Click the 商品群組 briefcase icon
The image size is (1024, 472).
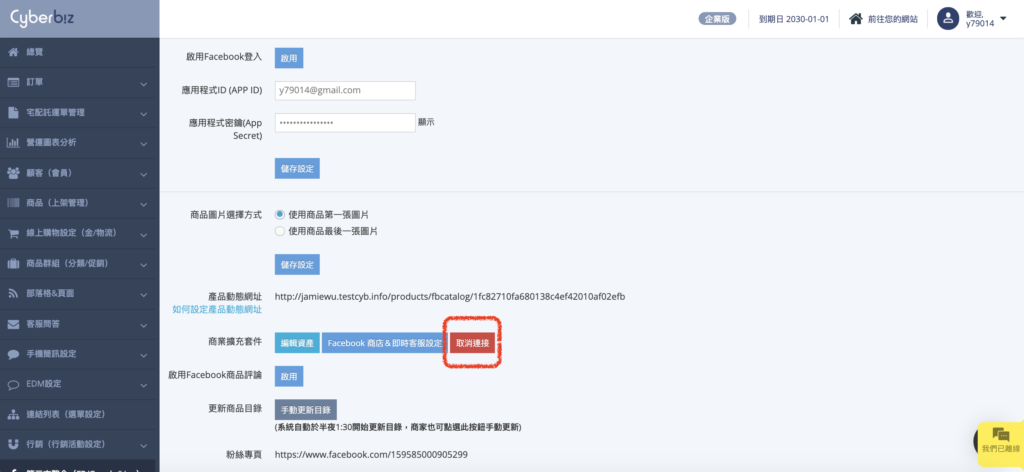click(13, 264)
